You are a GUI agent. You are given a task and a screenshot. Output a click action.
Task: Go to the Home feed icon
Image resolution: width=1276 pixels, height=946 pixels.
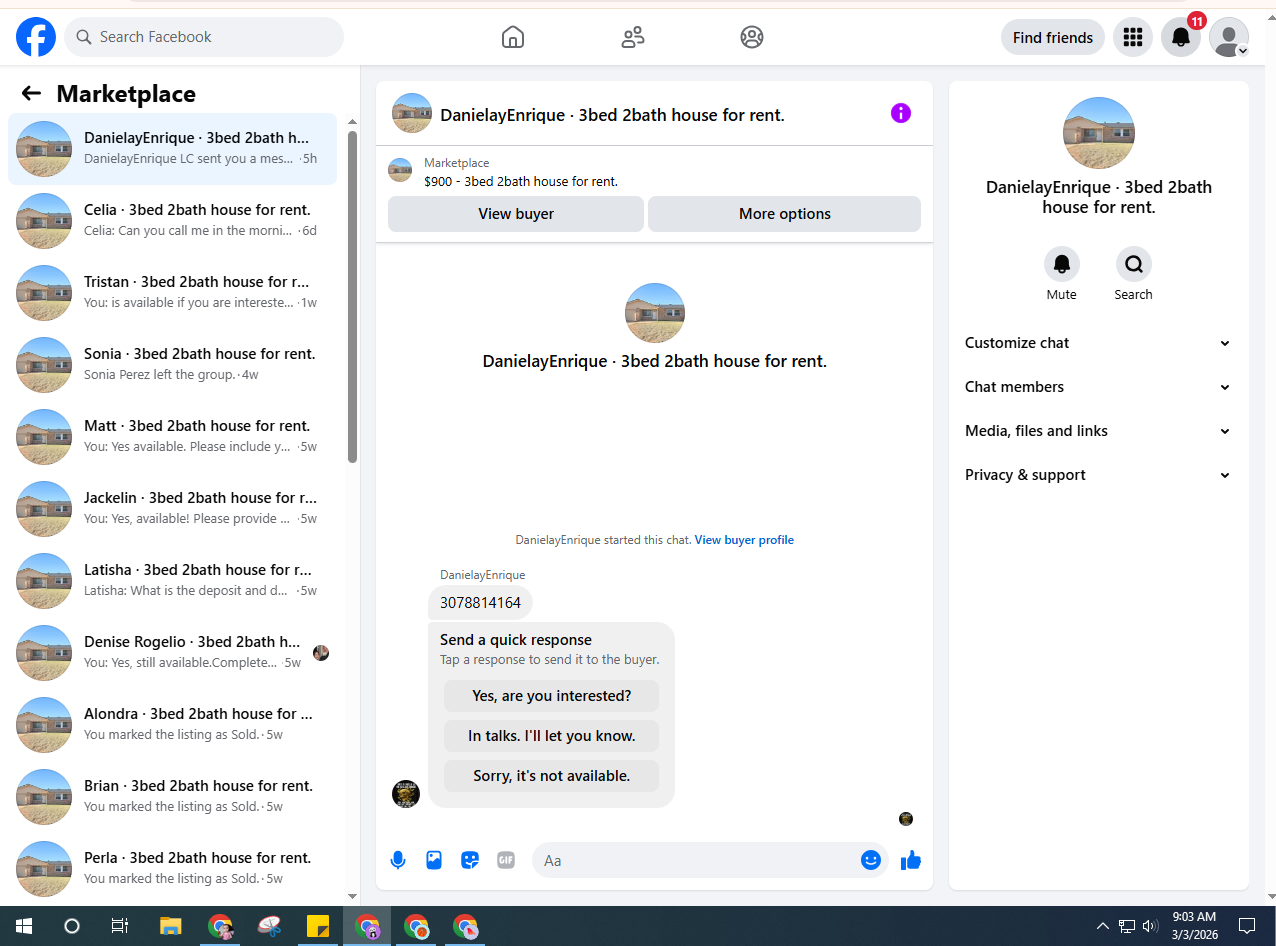click(513, 37)
